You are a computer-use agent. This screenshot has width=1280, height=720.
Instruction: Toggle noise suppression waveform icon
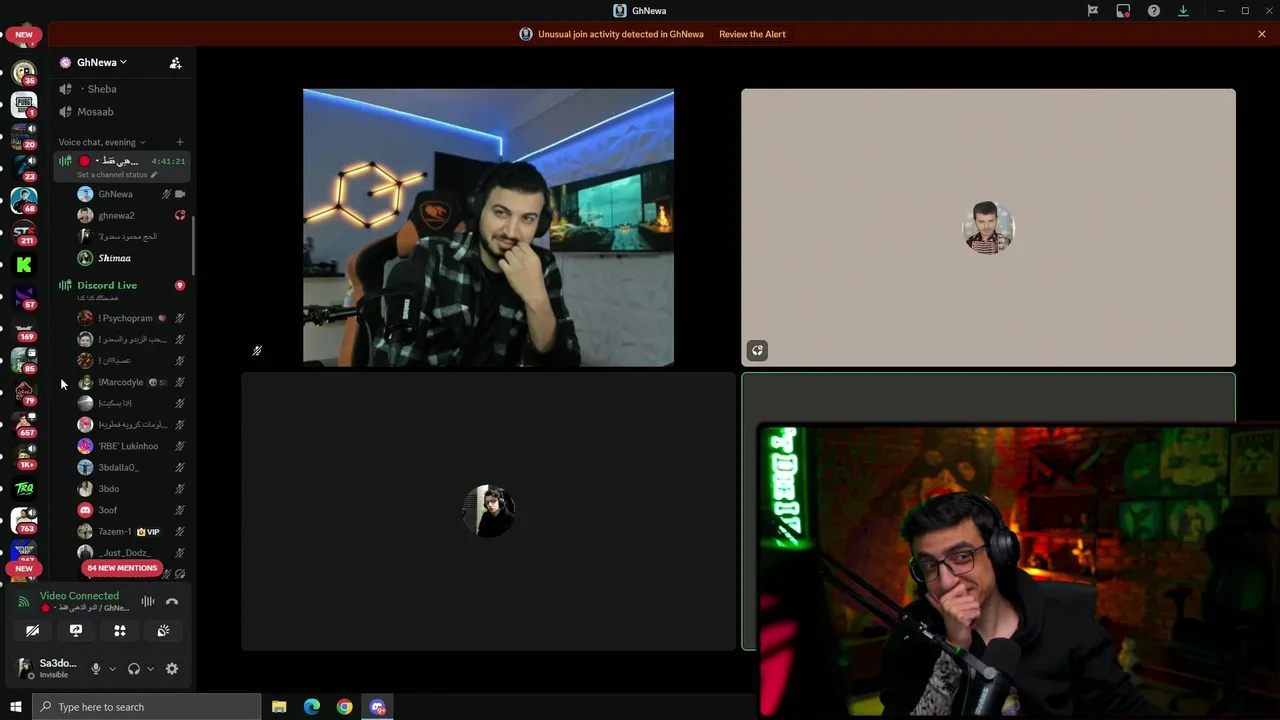148,601
